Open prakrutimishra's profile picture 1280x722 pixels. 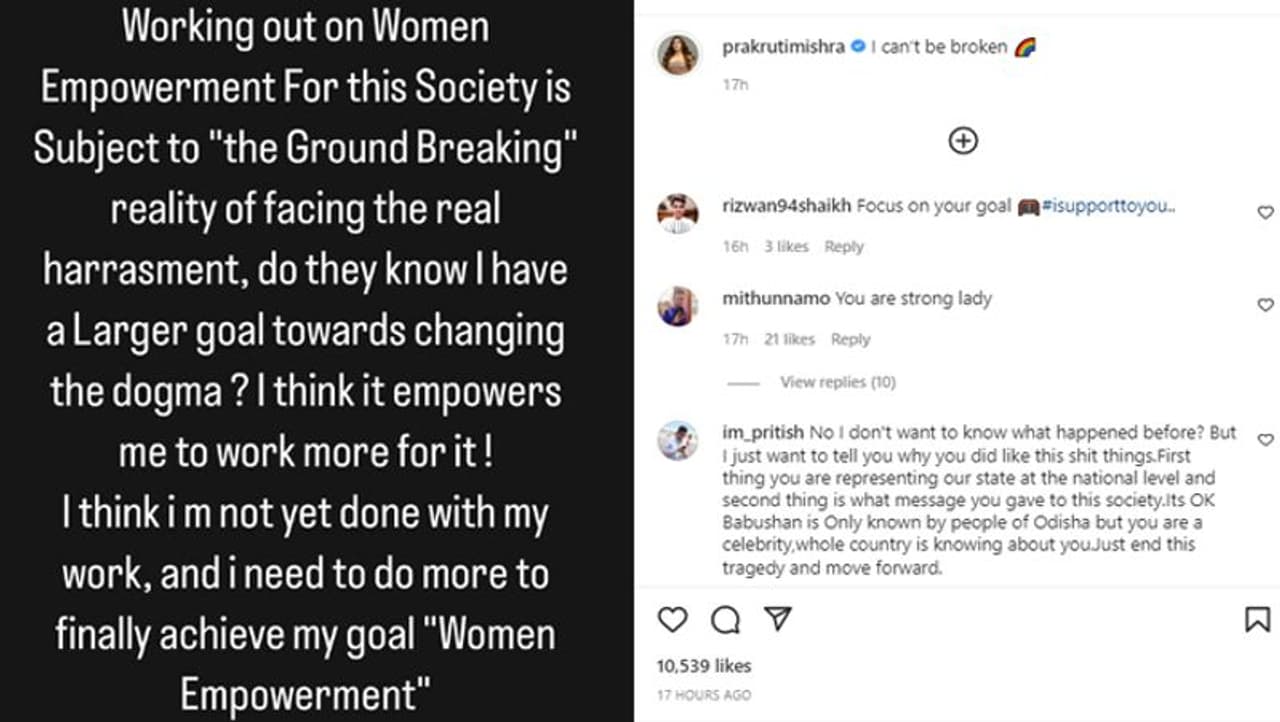point(677,53)
